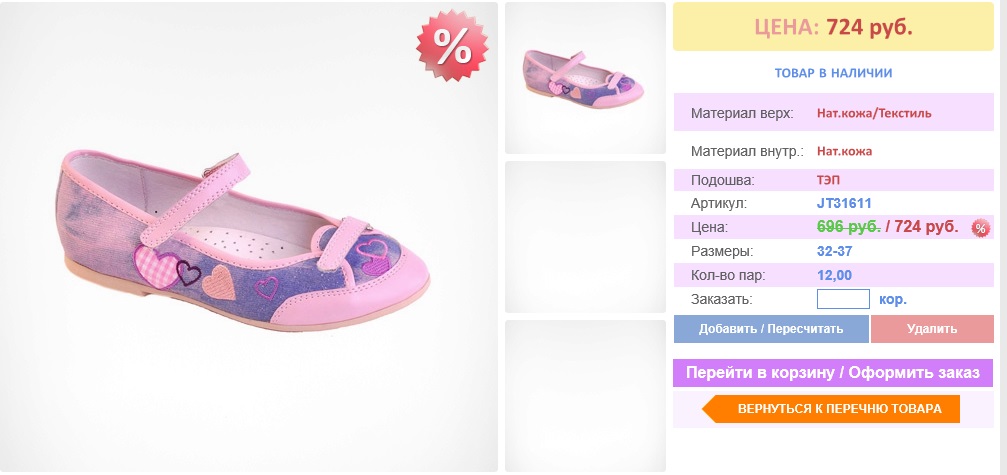Click the ТЭП sole material value
Screen dimensions: 1007x475
coord(828,180)
